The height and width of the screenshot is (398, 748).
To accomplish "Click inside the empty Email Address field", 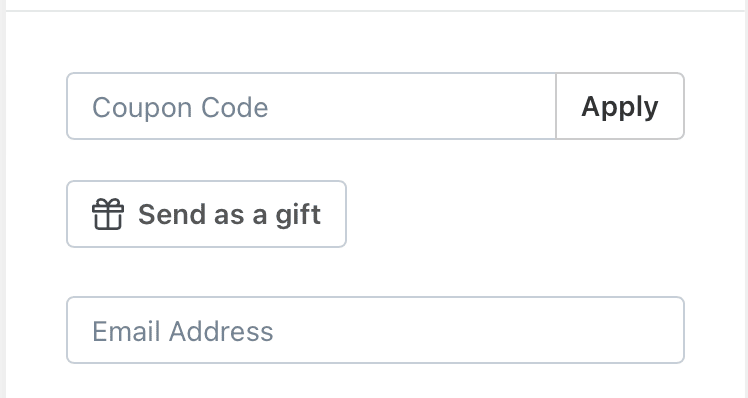I will click(x=375, y=330).
